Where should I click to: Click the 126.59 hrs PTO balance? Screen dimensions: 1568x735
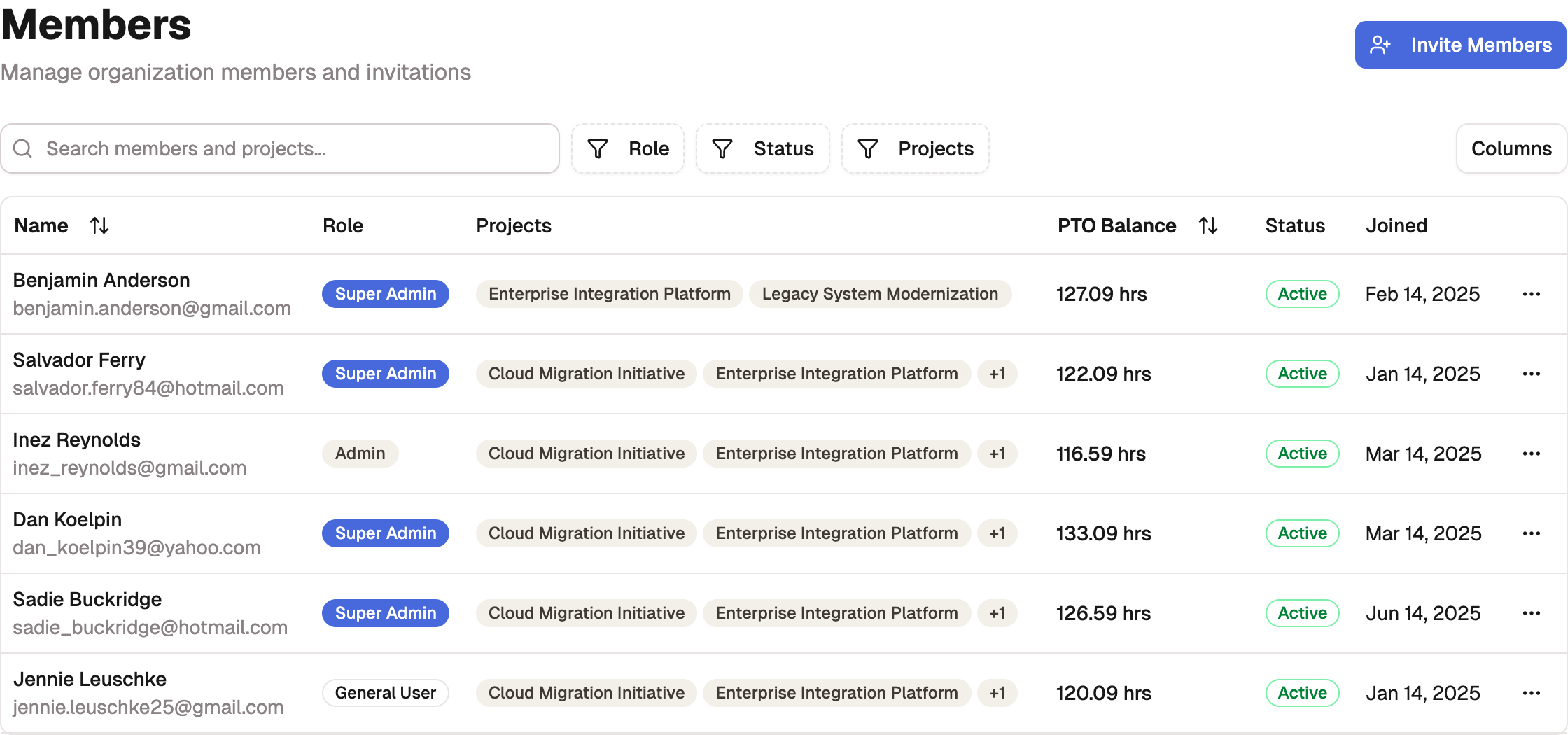pos(1104,613)
